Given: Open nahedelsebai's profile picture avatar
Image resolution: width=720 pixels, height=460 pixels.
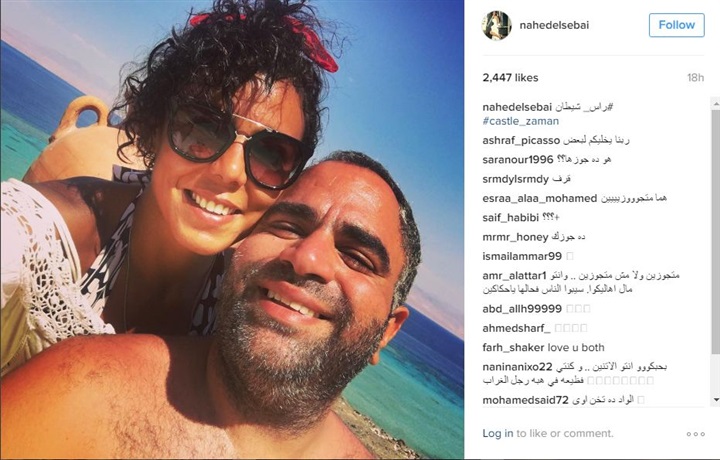Looking at the screenshot, I should tap(496, 25).
